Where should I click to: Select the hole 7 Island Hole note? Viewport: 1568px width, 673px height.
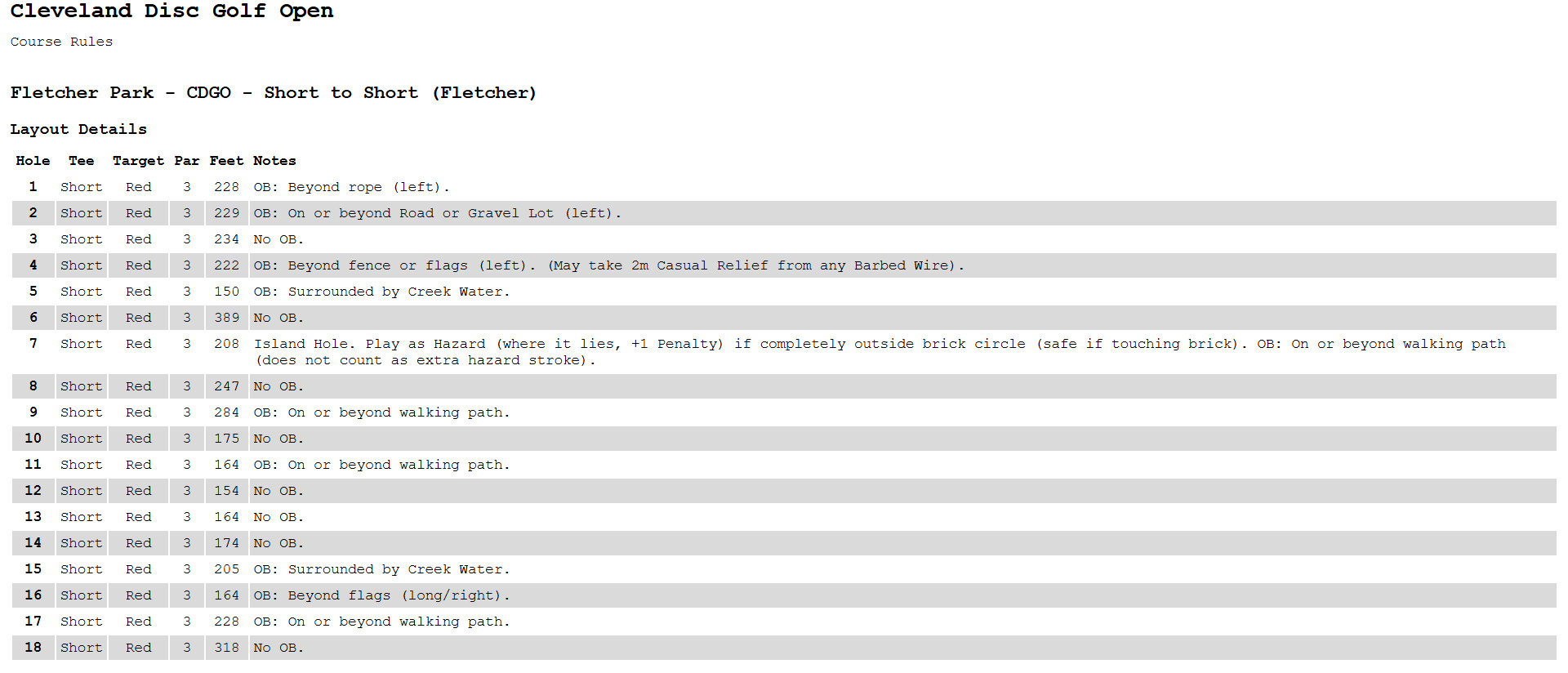point(880,352)
